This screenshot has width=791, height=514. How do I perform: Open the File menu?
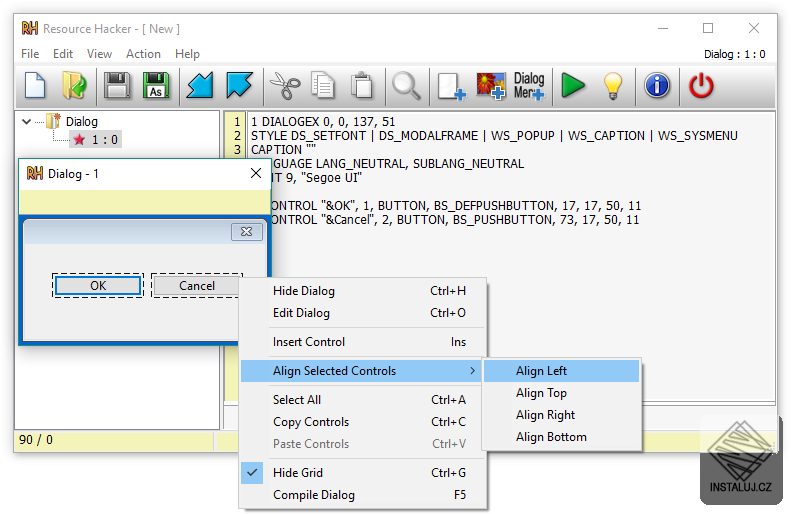30,54
